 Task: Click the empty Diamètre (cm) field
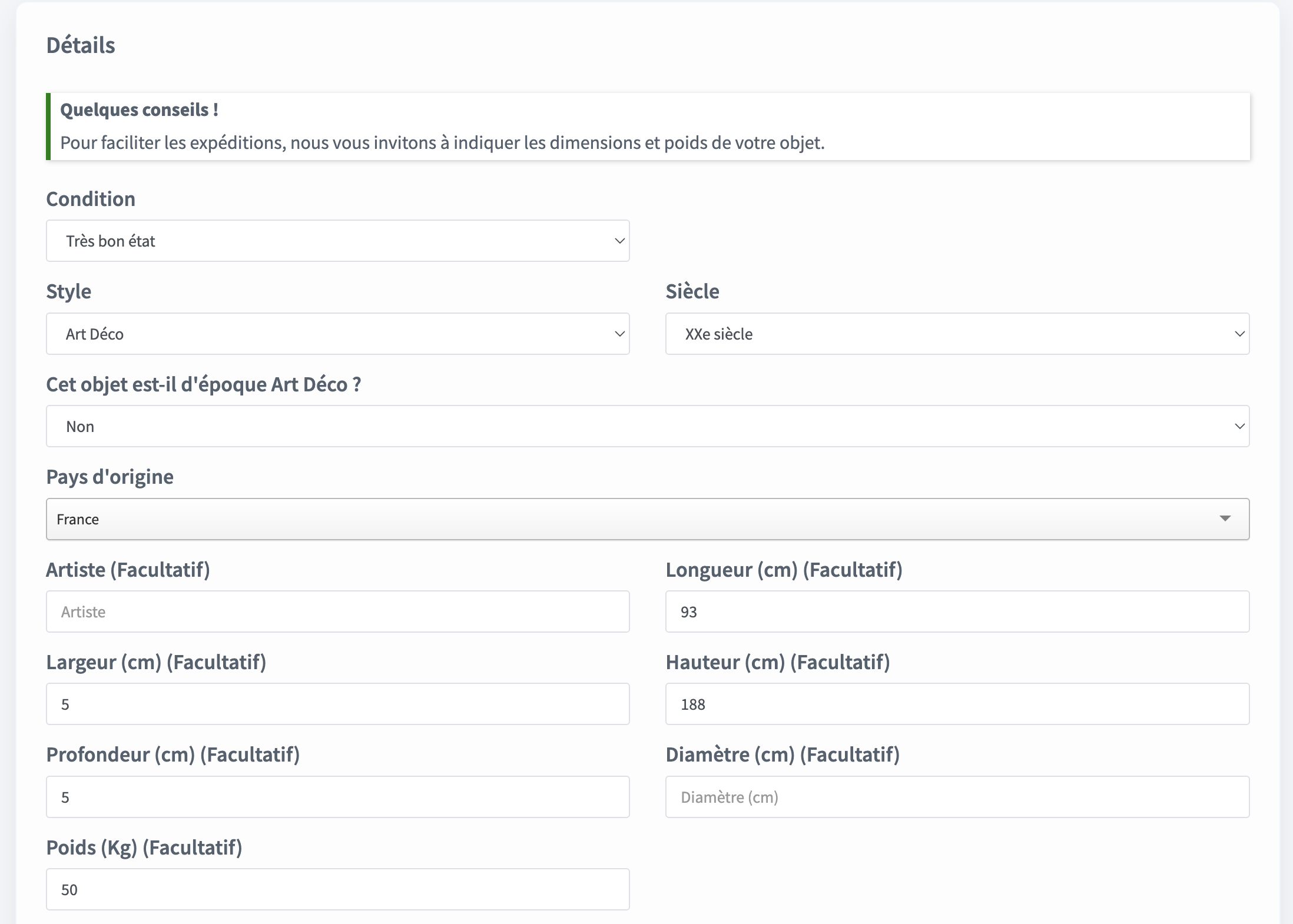(x=957, y=797)
